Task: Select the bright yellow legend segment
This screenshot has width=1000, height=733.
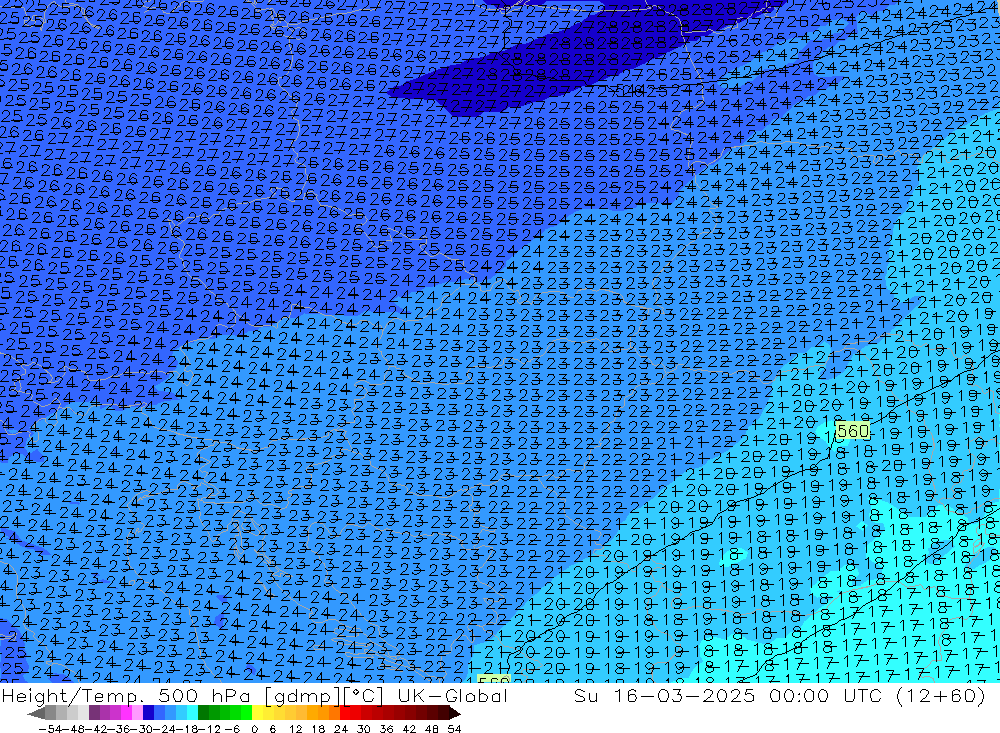Action: 257,714
